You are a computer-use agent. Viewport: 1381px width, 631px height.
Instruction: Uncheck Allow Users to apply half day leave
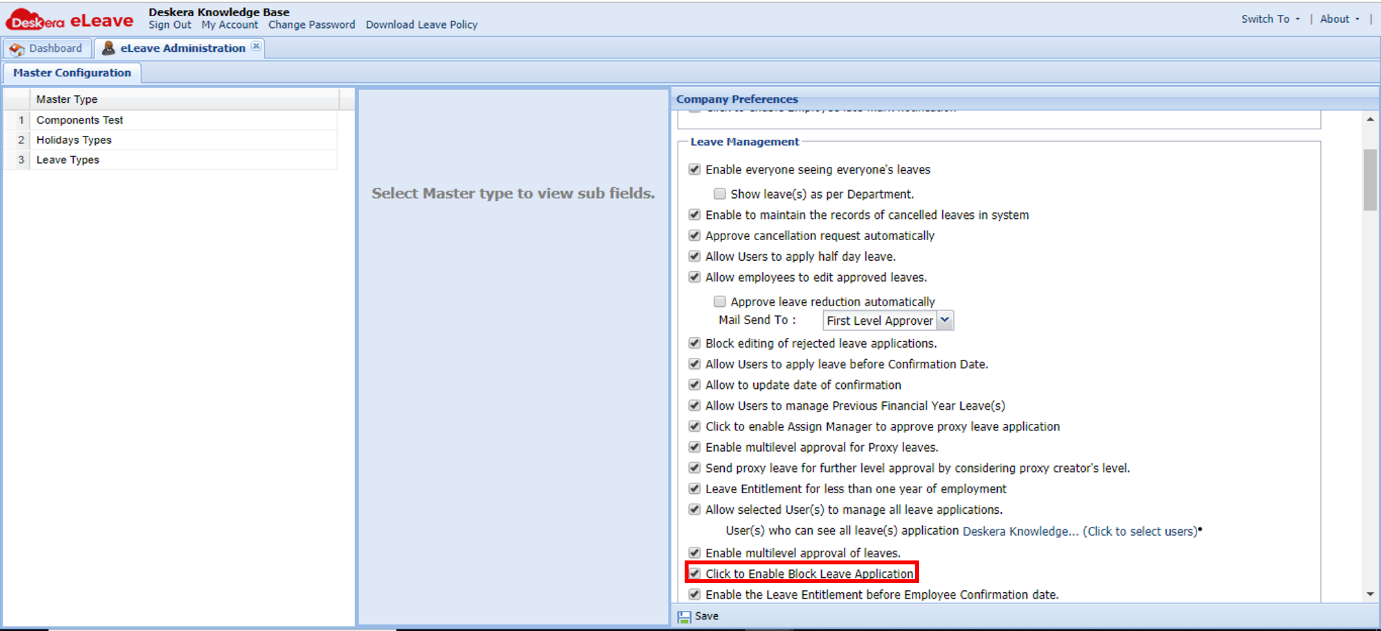[694, 256]
